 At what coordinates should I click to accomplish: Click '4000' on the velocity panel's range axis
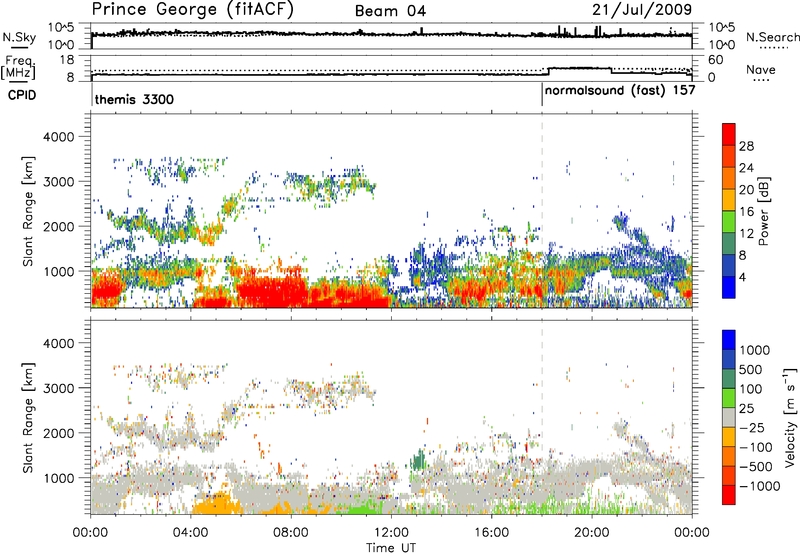pyautogui.click(x=58, y=343)
